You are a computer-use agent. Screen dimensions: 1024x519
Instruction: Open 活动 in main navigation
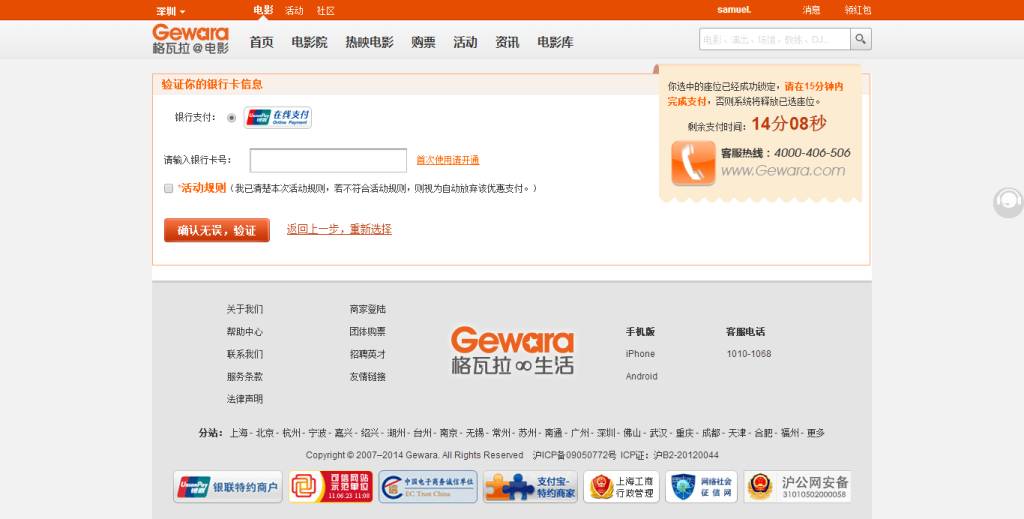pos(465,42)
